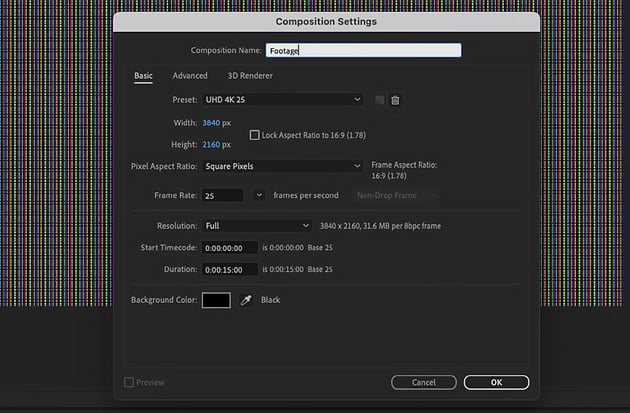Open the Pixel Aspect Ratio dropdown
The image size is (630, 413).
(x=282, y=166)
